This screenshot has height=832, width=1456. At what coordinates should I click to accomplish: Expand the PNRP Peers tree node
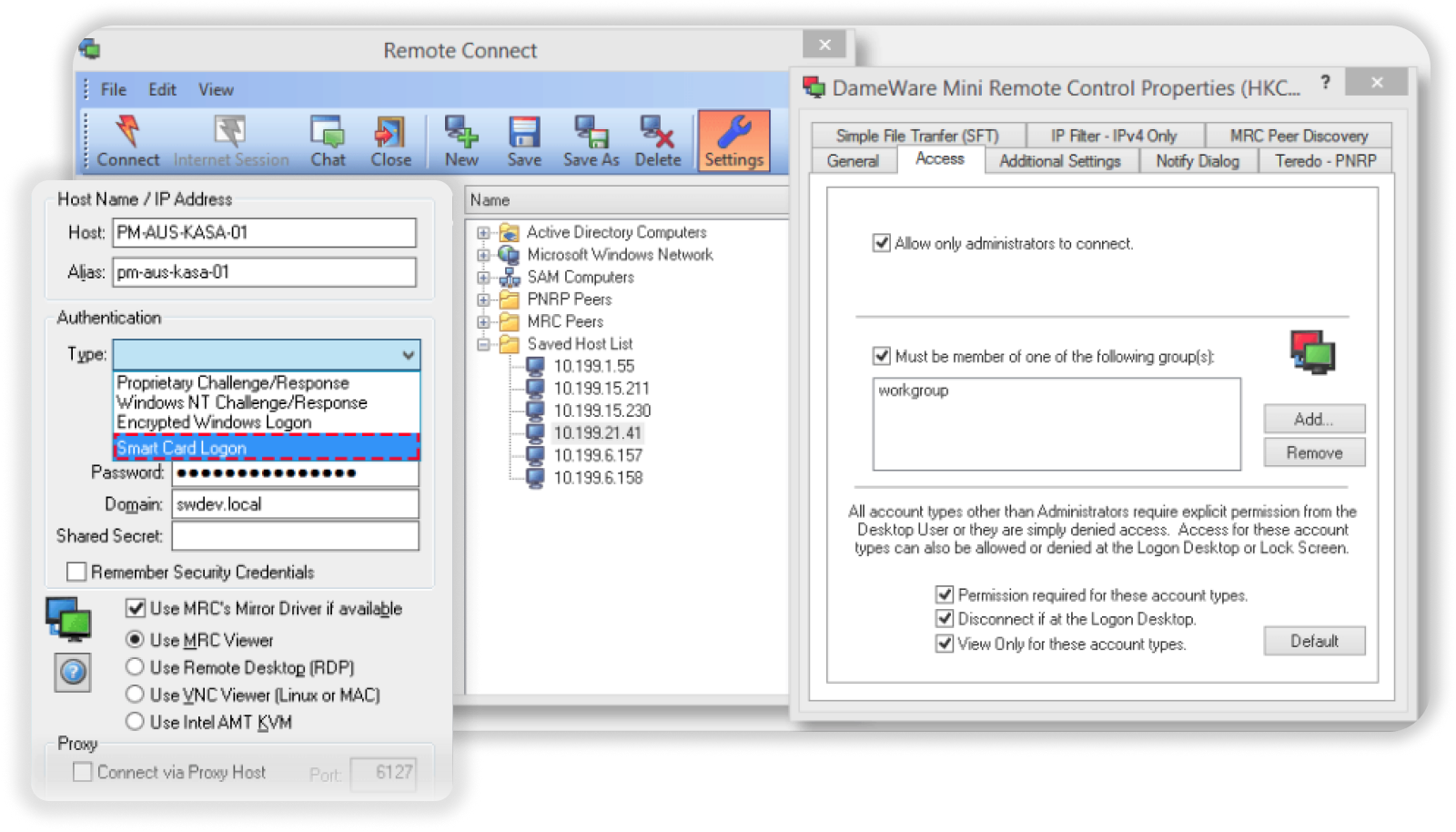coord(484,299)
